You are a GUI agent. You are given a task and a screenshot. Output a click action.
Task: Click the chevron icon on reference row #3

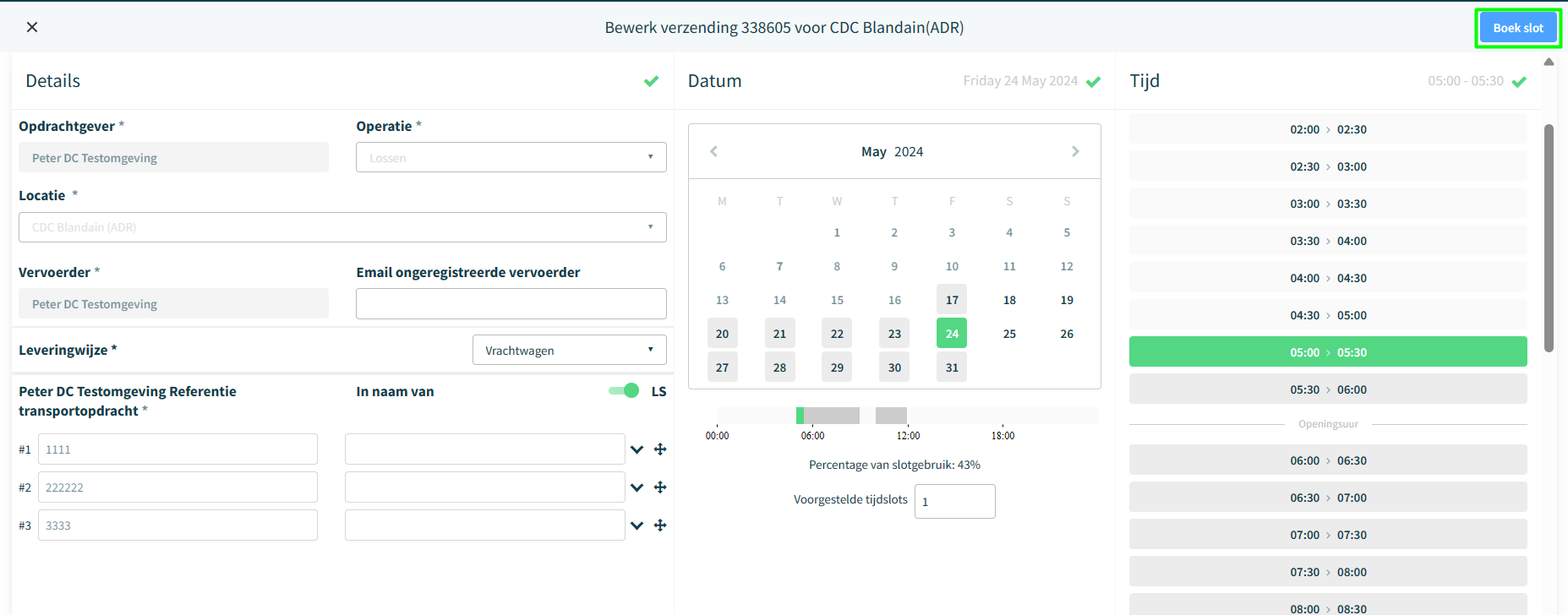(x=636, y=525)
